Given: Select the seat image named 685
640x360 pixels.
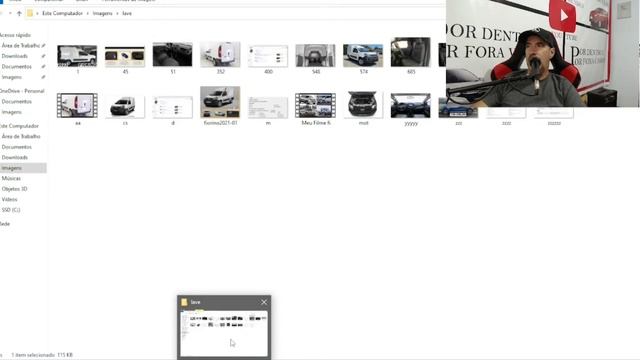Looking at the screenshot, I should pos(411,52).
